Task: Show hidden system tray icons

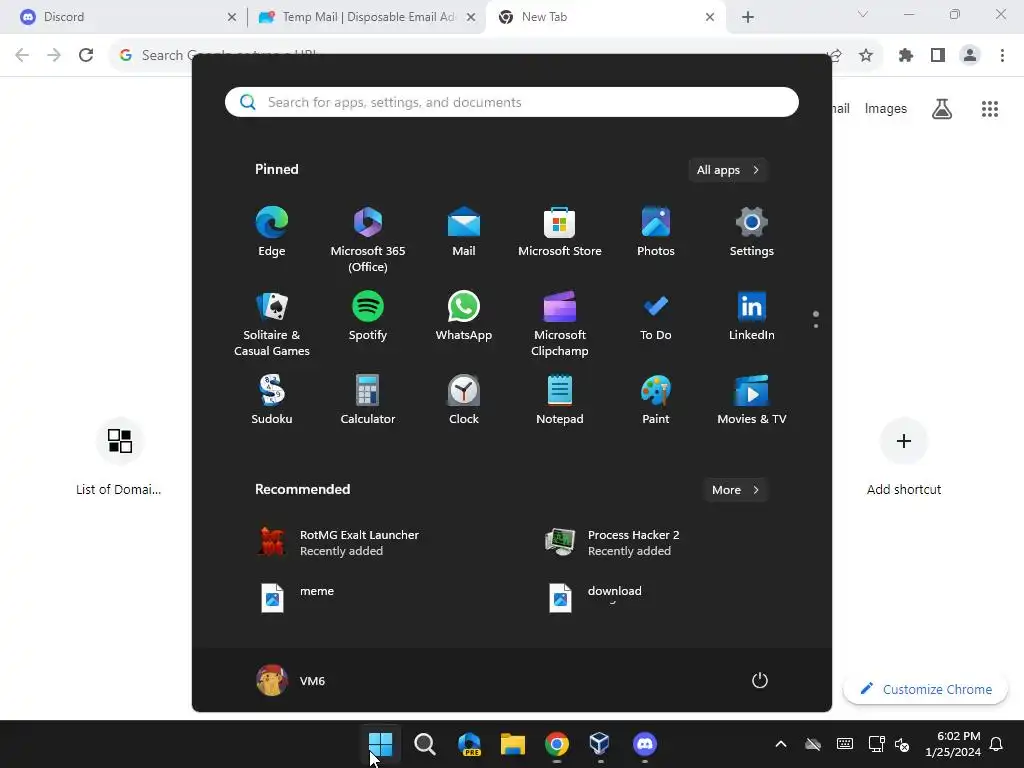Action: pos(780,744)
